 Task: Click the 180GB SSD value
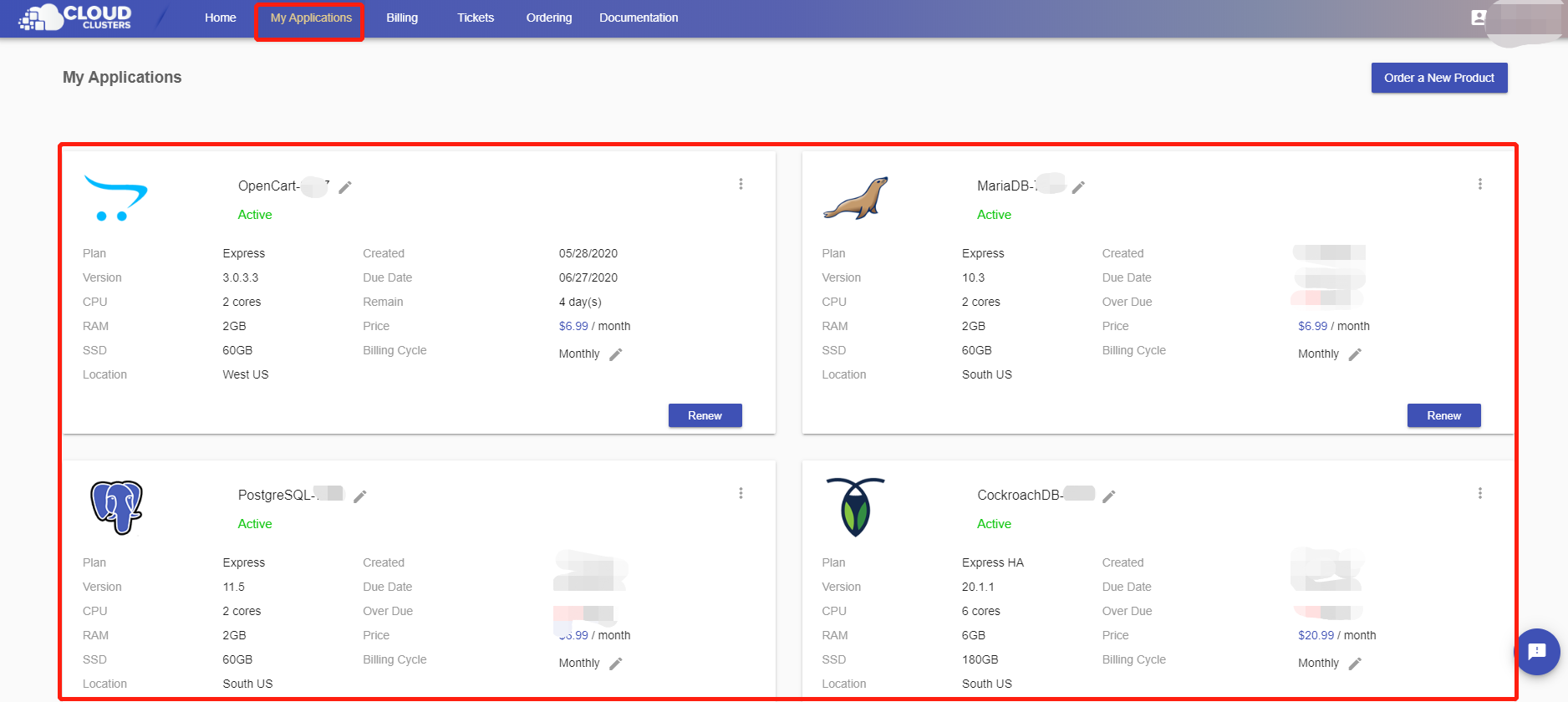click(980, 659)
